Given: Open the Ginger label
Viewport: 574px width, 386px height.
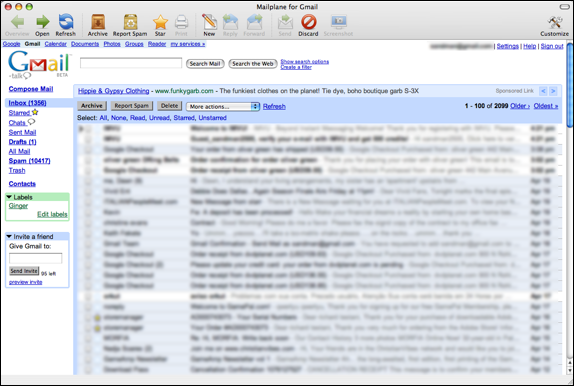Looking at the screenshot, I should (x=18, y=206).
